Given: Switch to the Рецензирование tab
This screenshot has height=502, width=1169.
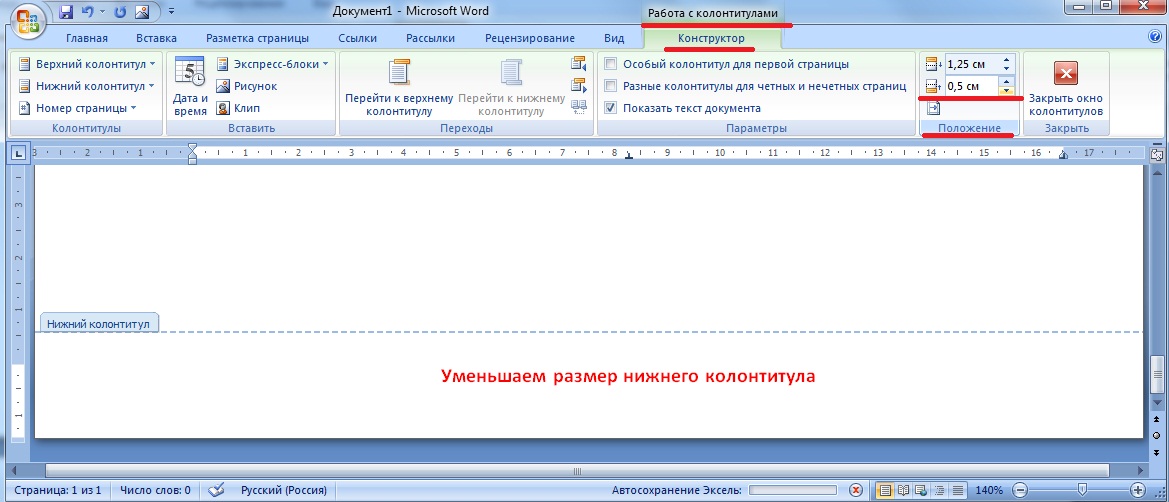Looking at the screenshot, I should coord(529,38).
